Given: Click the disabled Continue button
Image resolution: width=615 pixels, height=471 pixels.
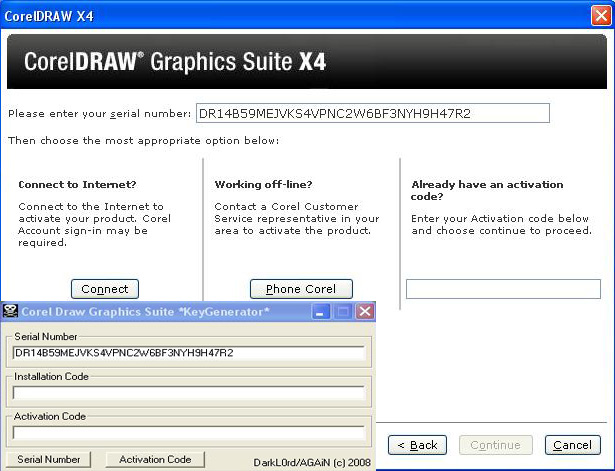Looking at the screenshot, I should point(496,445).
